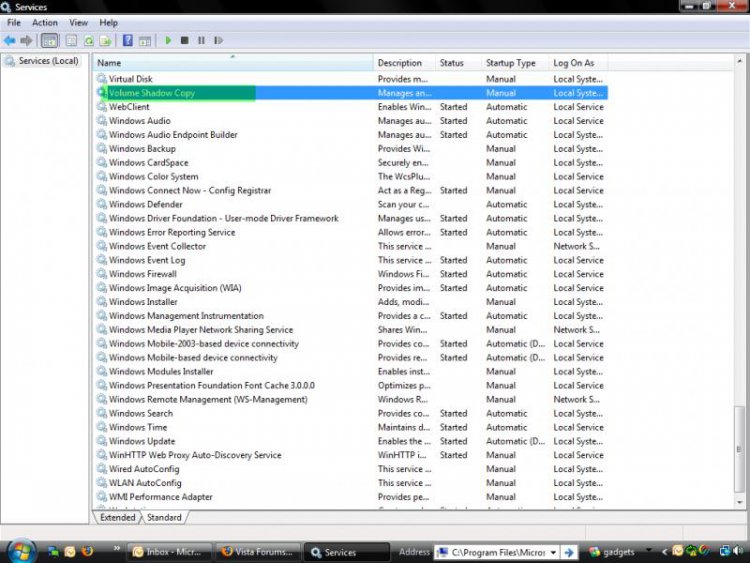
Task: Open the Help menu
Action: [109, 22]
